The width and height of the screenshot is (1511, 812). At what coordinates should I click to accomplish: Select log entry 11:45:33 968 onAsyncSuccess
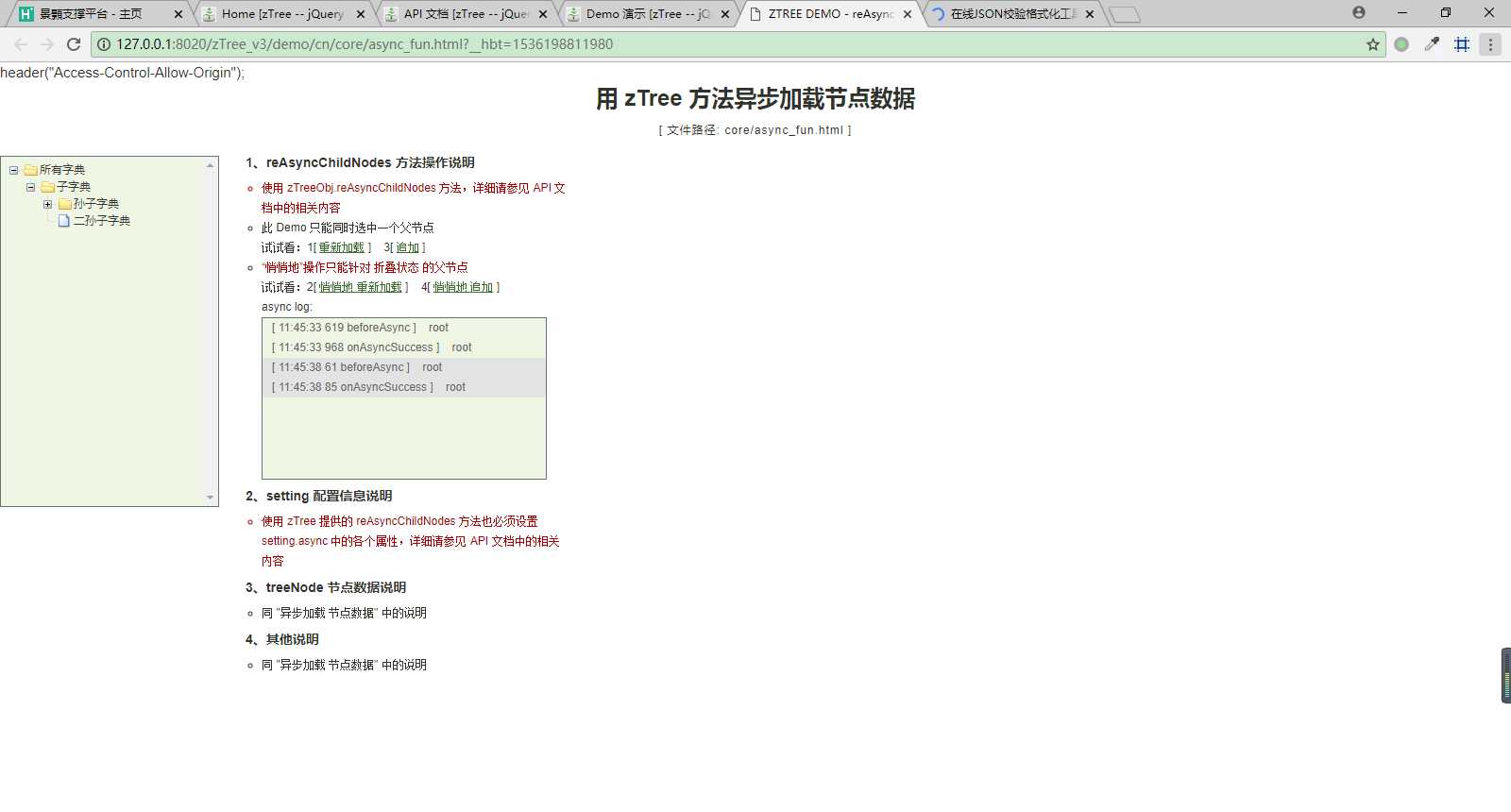[404, 347]
